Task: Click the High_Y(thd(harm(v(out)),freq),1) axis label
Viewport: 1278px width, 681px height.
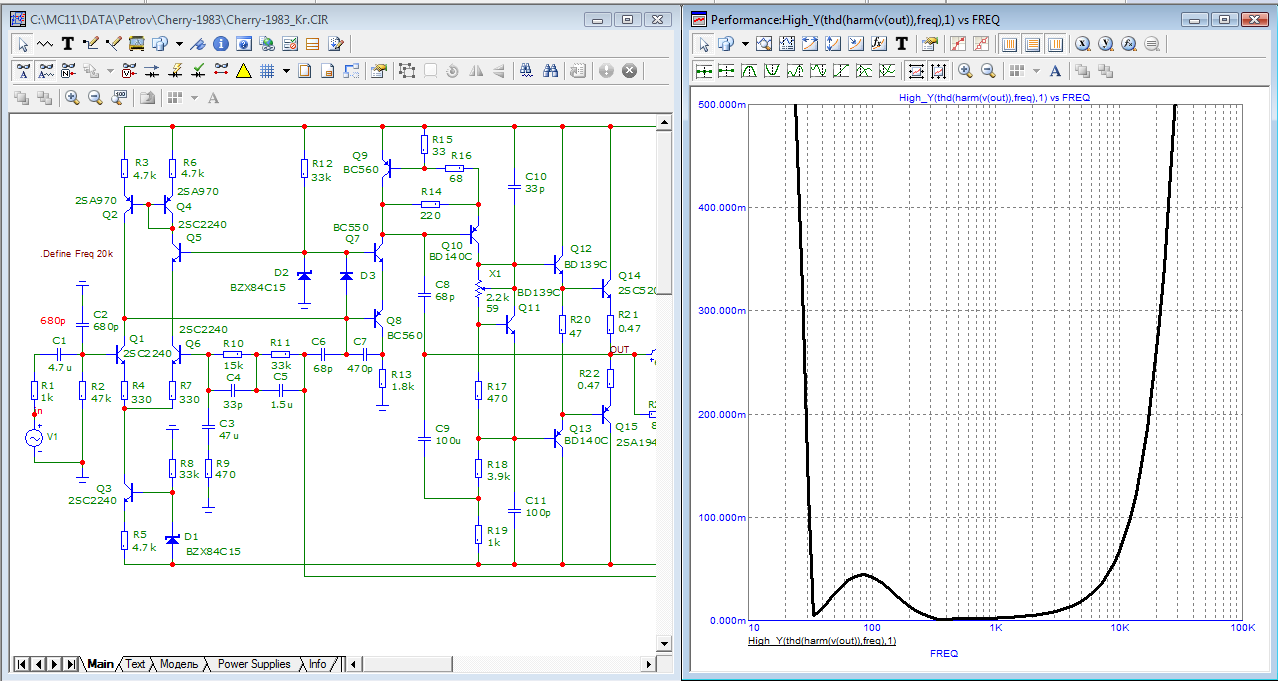Action: coord(822,640)
